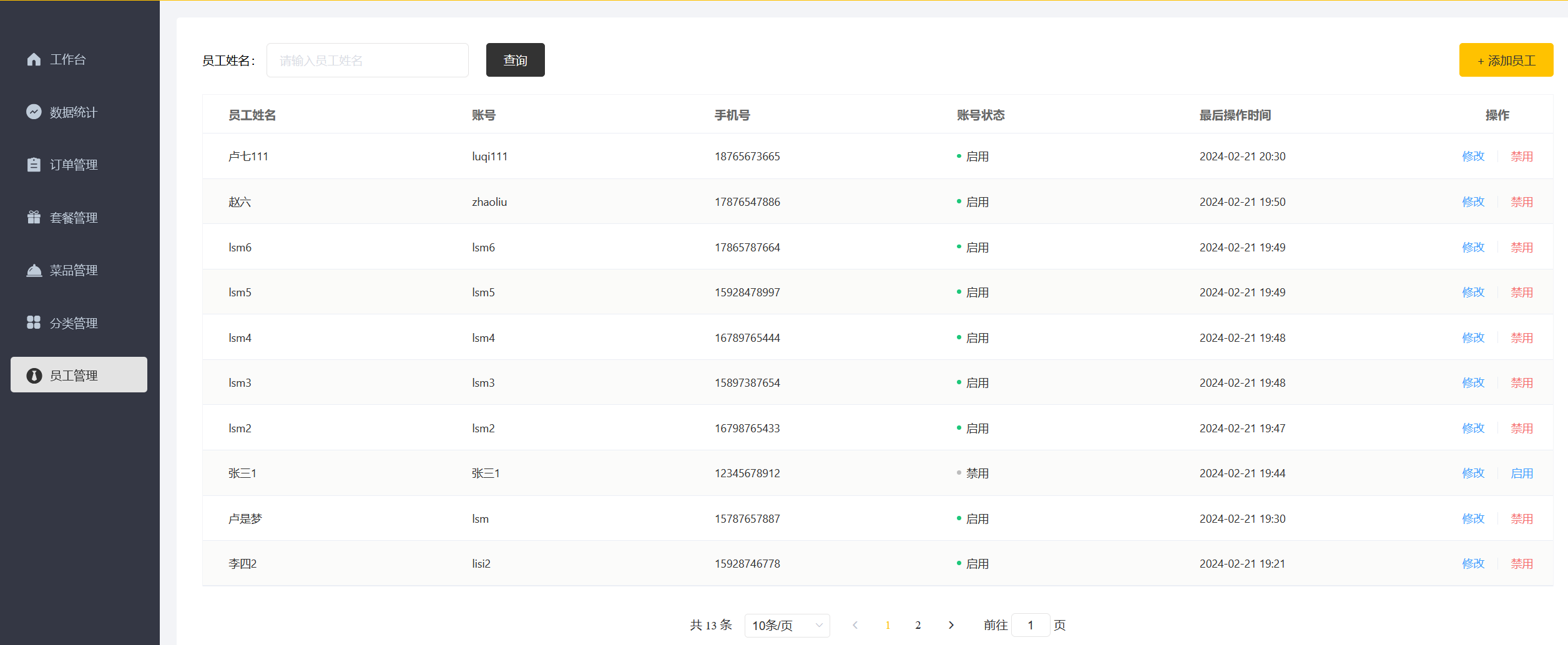Screen dimensions: 1568x645
Task: Click account name luqi111
Action: 489,157
